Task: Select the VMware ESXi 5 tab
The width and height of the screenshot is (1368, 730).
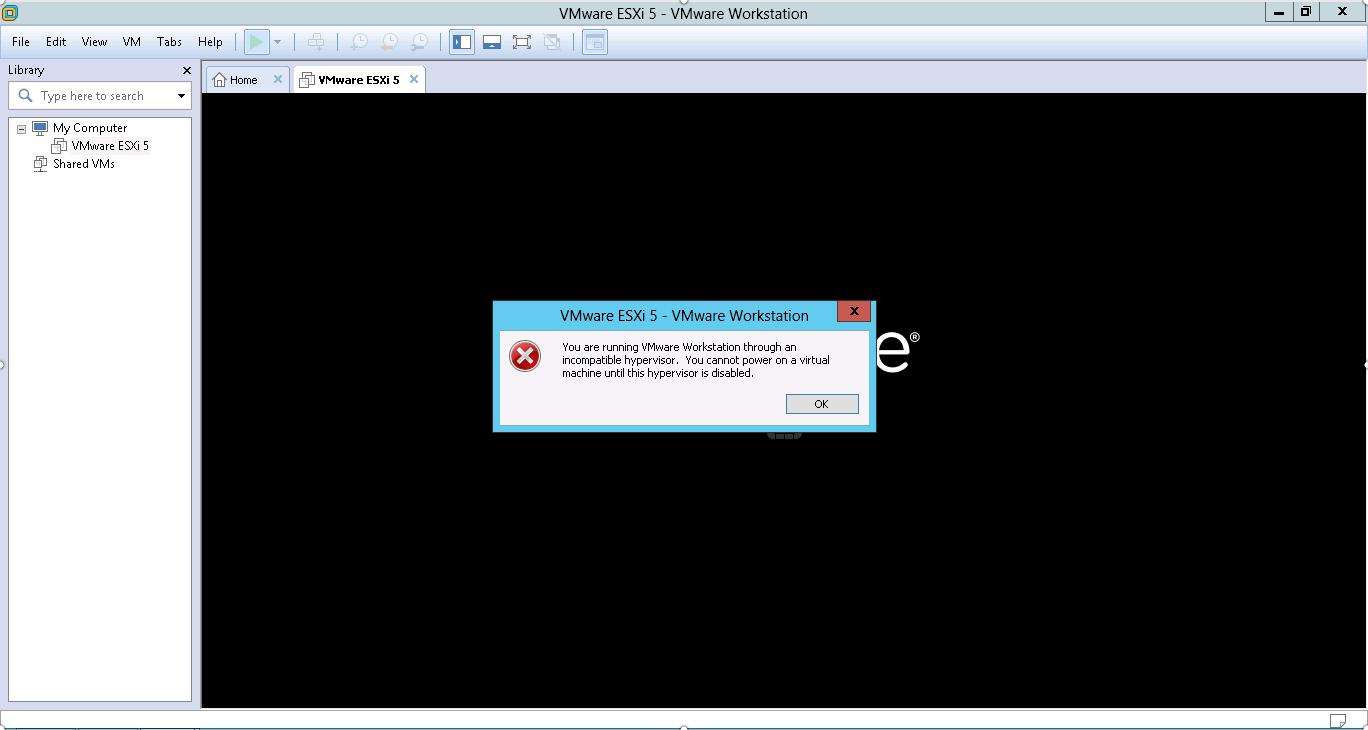Action: [358, 80]
